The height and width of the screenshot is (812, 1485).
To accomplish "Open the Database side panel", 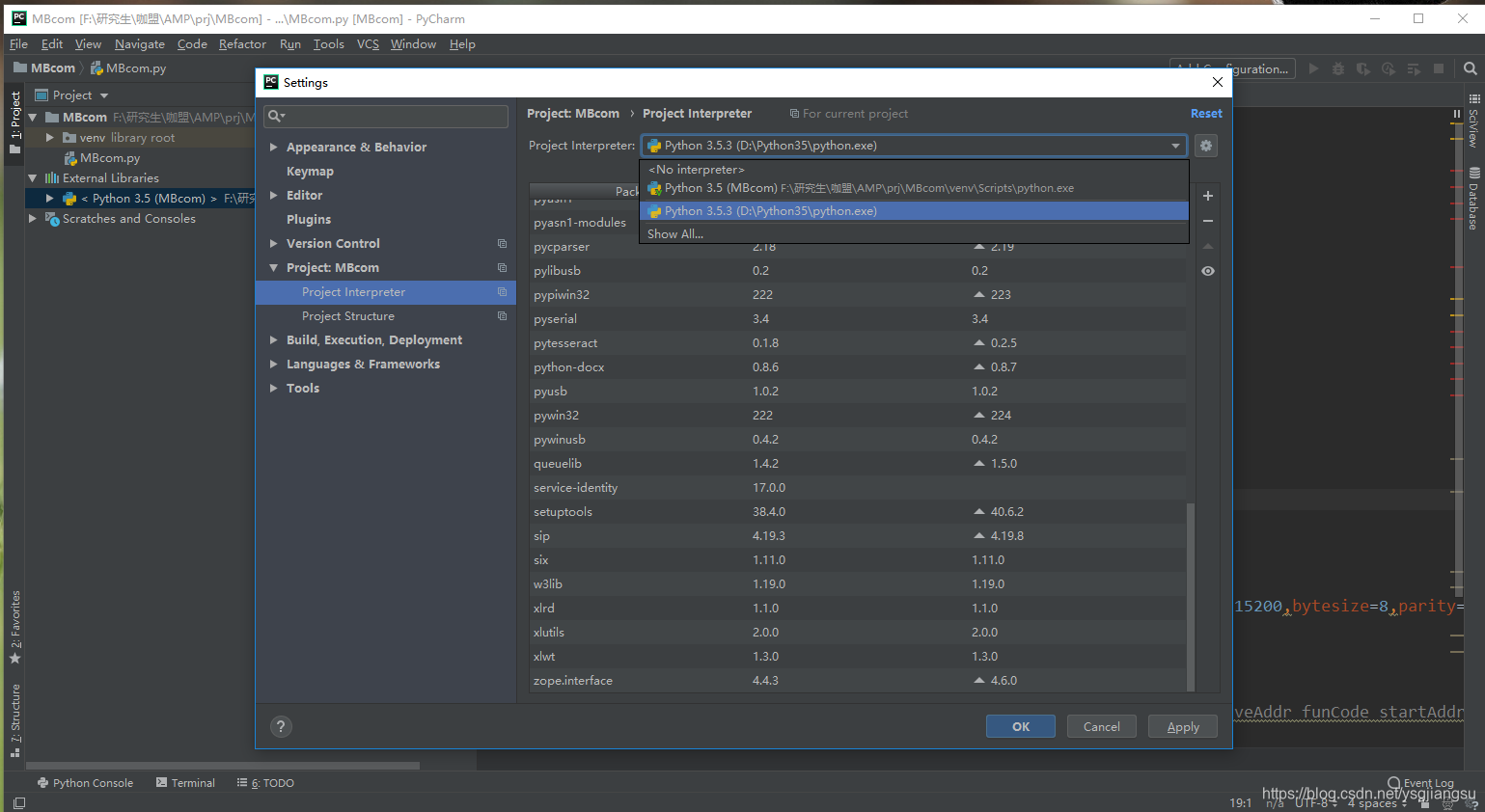I will 1473,200.
